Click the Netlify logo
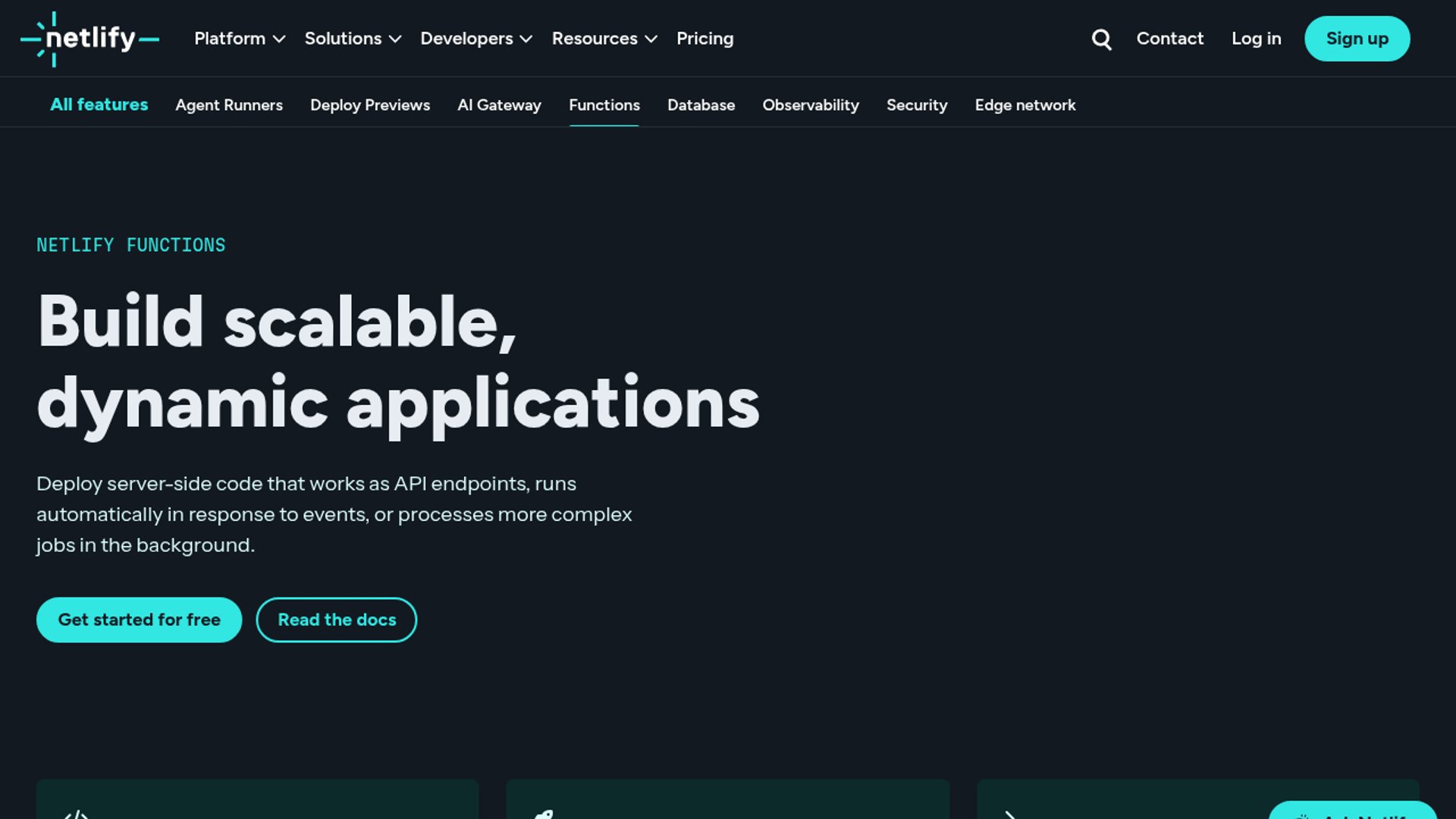 [x=89, y=39]
